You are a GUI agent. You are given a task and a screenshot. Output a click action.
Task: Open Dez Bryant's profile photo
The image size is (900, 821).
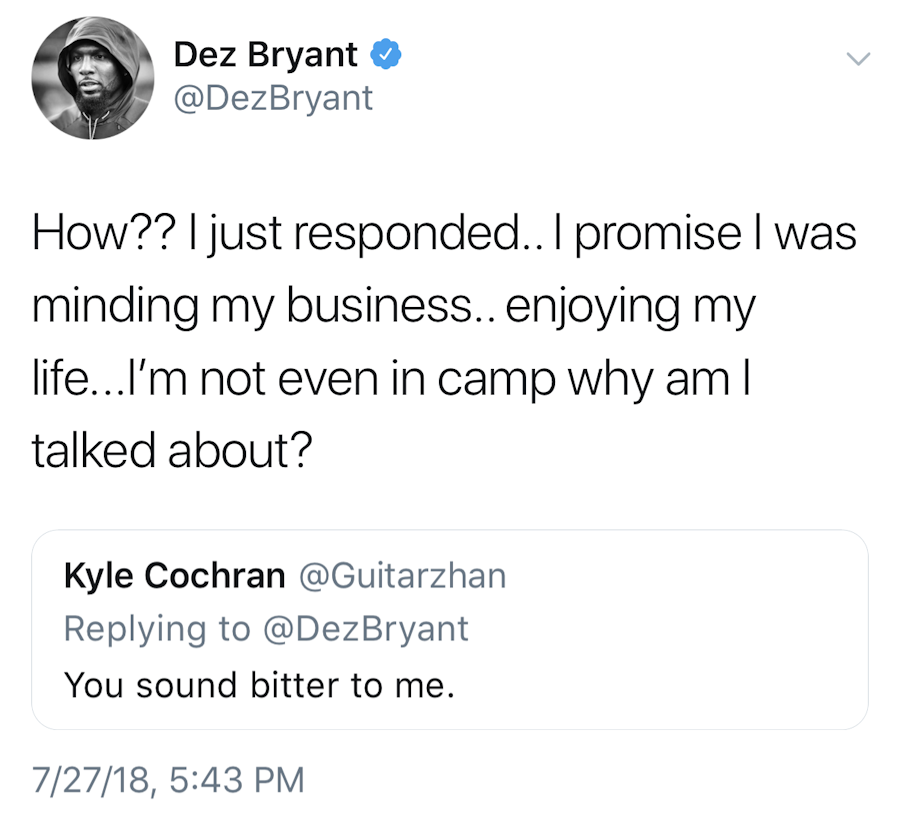pyautogui.click(x=91, y=76)
